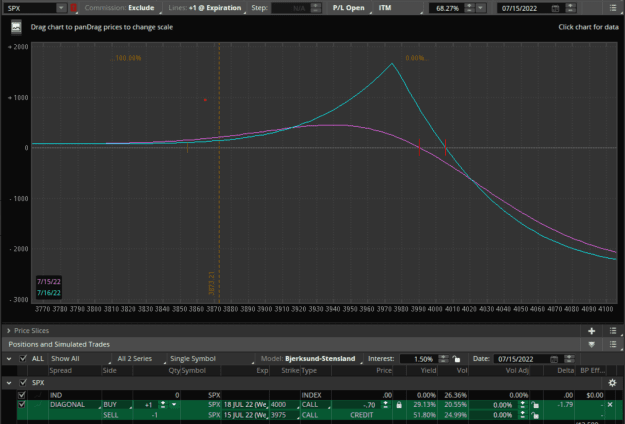Toggle Vol Adj lock icon on BUY row
The height and width of the screenshot is (424, 625).
coord(535,405)
